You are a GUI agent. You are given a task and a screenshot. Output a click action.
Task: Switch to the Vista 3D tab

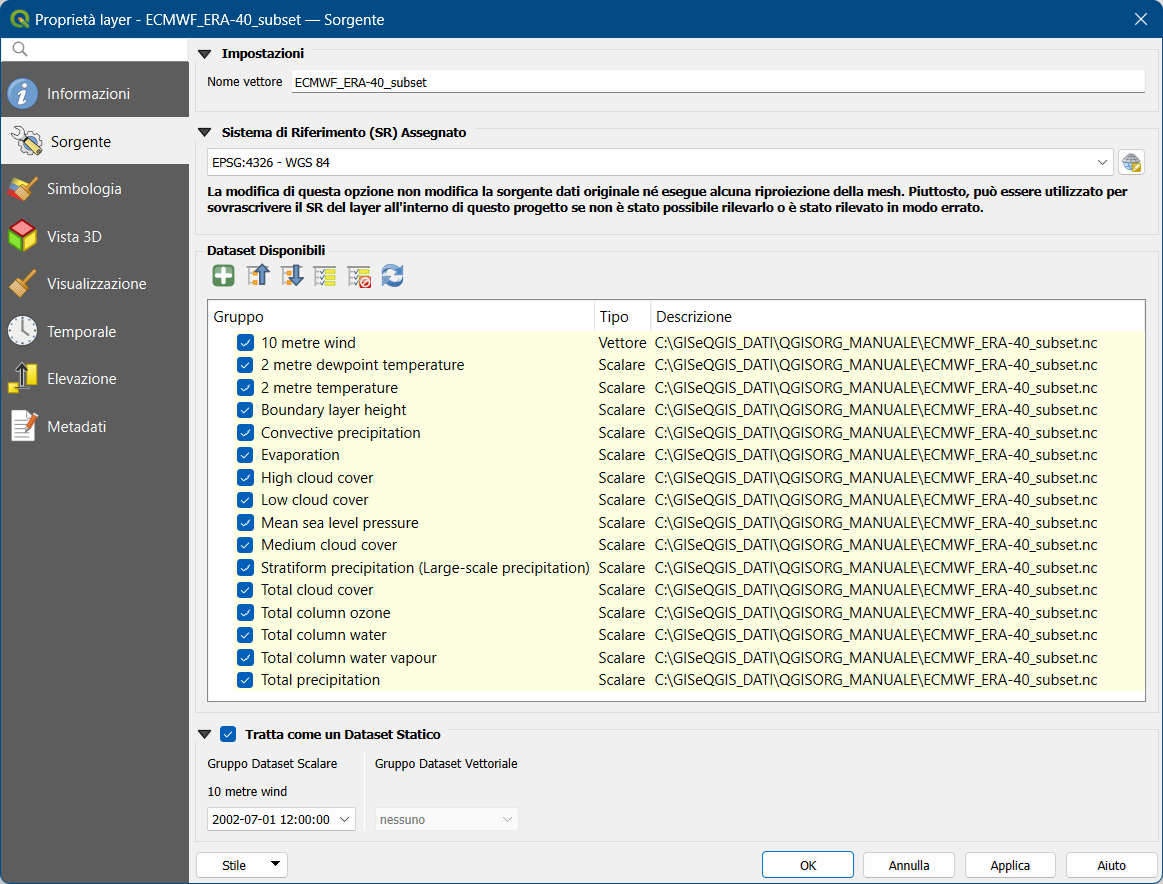tap(95, 236)
